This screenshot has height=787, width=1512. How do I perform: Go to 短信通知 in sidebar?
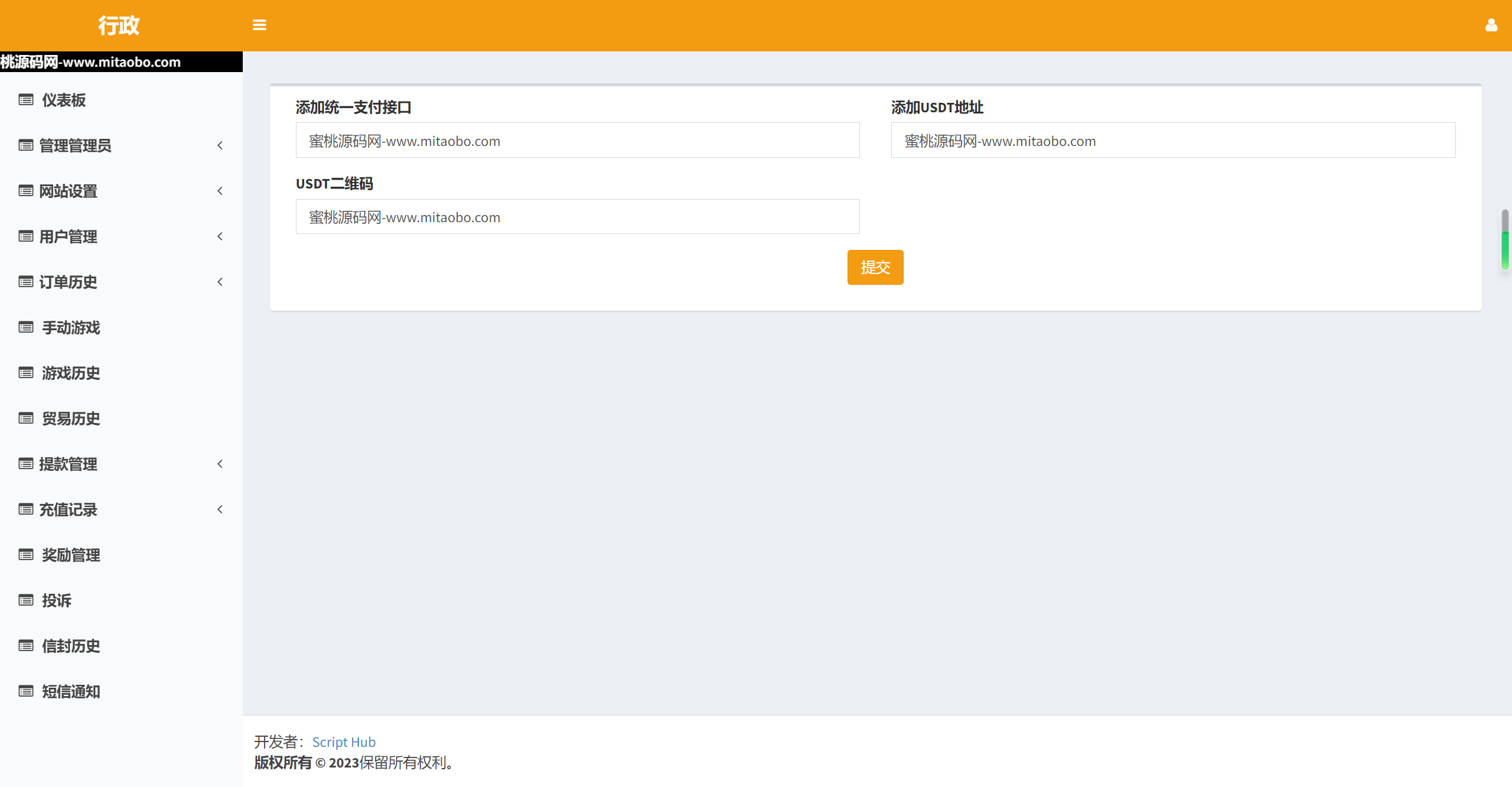pos(121,691)
